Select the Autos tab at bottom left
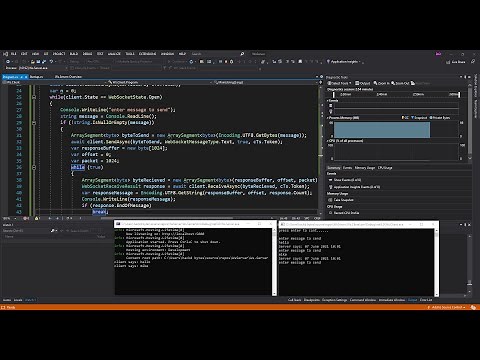This screenshot has width=480, height=360. (x=7, y=300)
